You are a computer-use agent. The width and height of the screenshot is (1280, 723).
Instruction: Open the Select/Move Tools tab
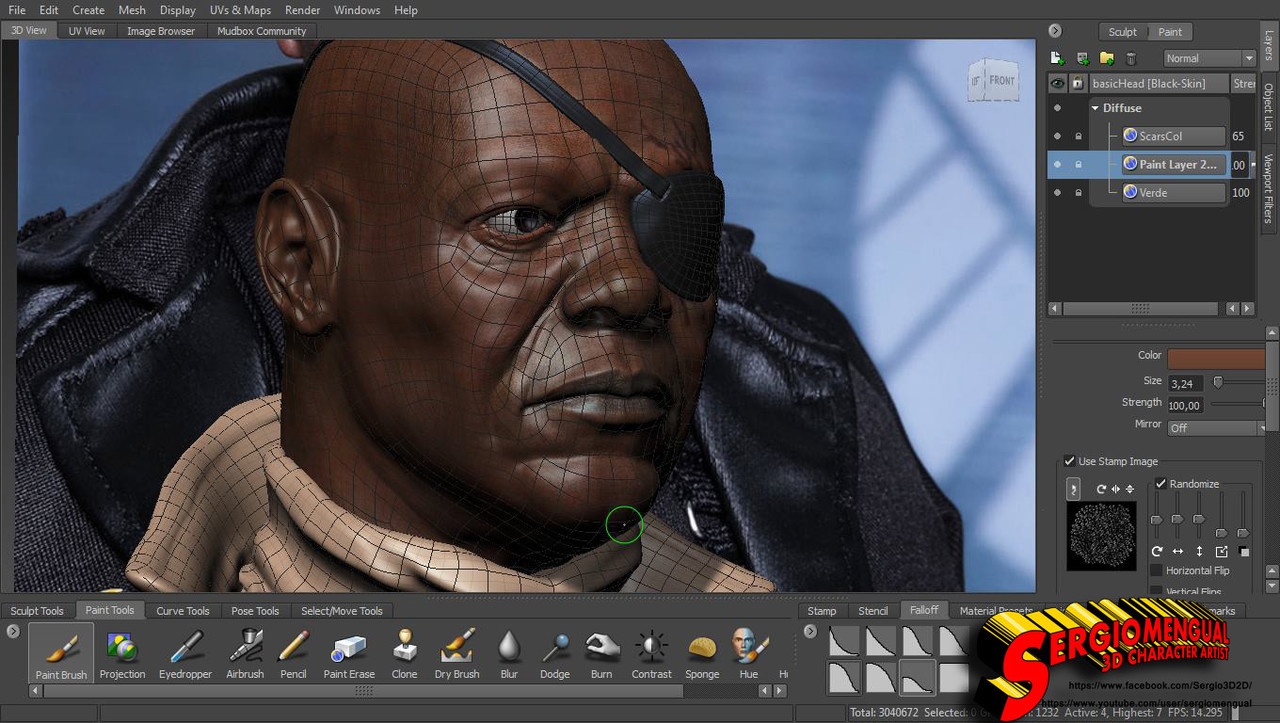[x=342, y=611]
